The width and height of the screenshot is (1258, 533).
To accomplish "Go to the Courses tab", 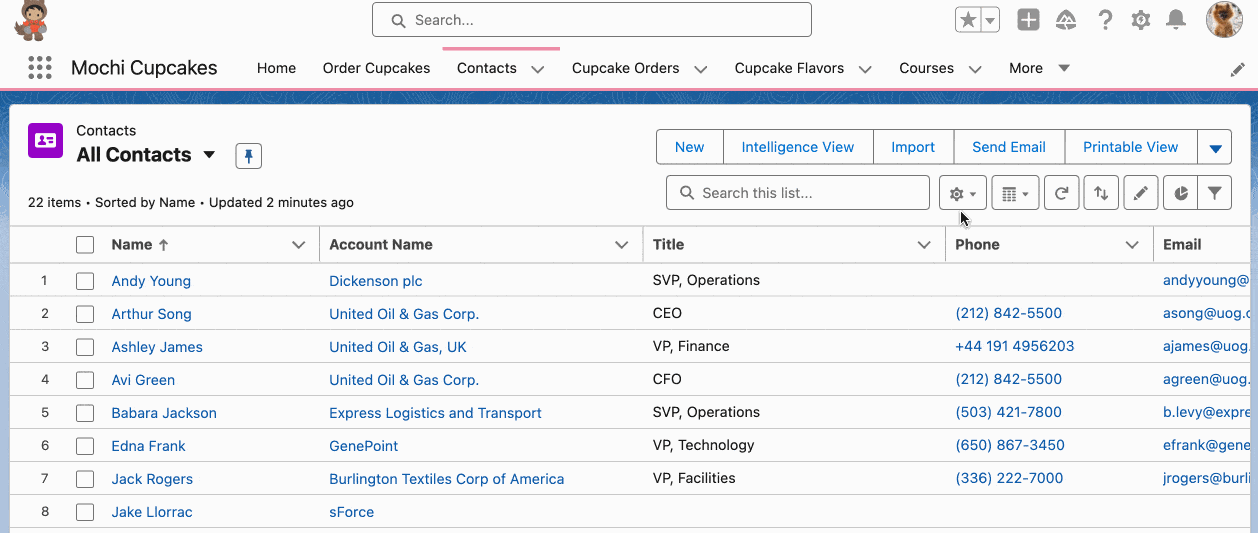I will tap(926, 68).
